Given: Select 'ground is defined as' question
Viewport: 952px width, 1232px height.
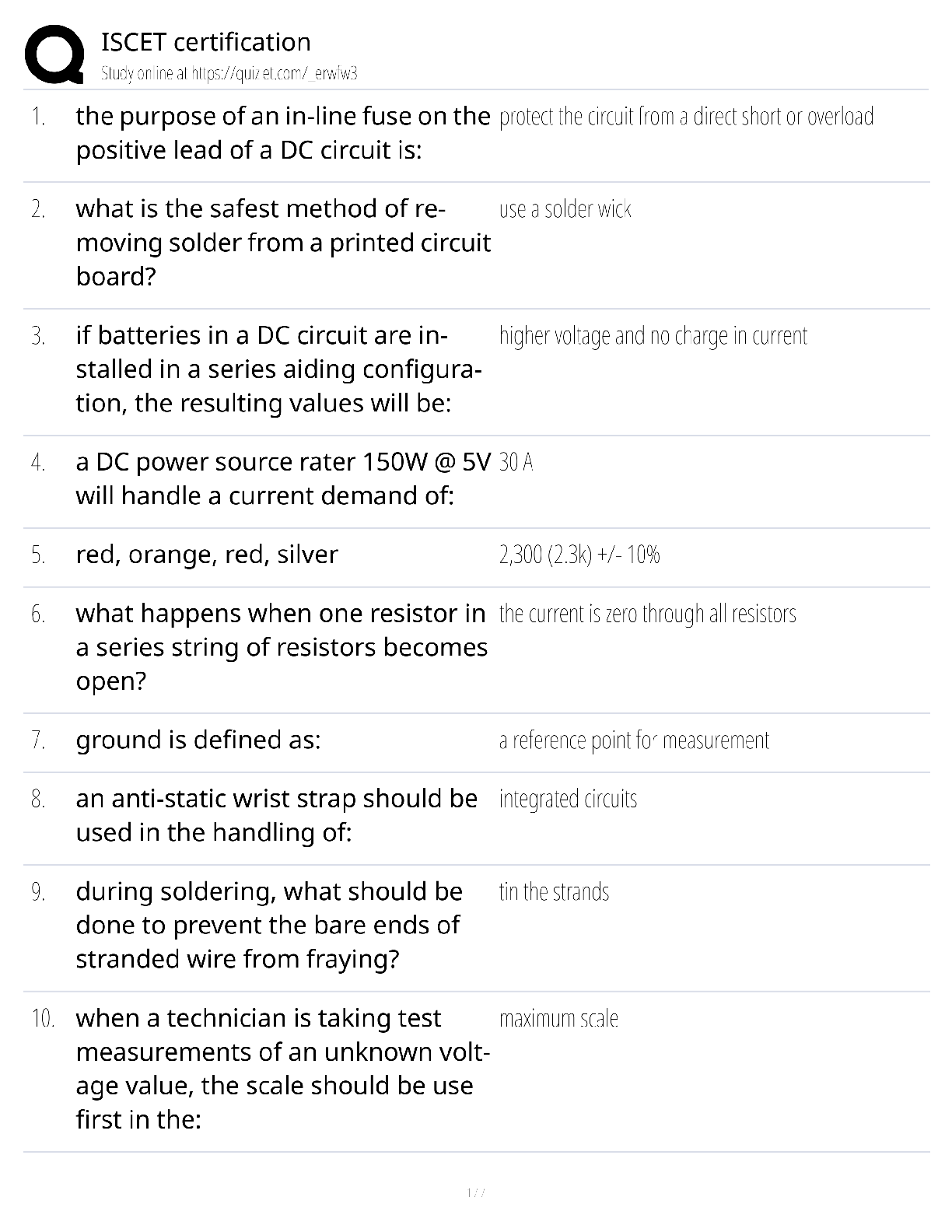Looking at the screenshot, I should pos(198,740).
